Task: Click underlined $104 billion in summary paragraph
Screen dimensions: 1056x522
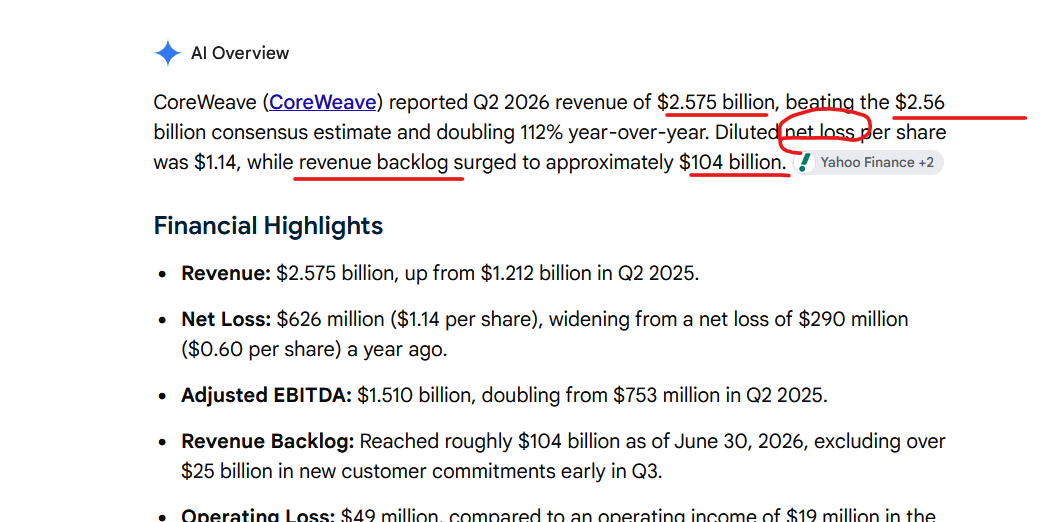Action: pyautogui.click(x=733, y=162)
